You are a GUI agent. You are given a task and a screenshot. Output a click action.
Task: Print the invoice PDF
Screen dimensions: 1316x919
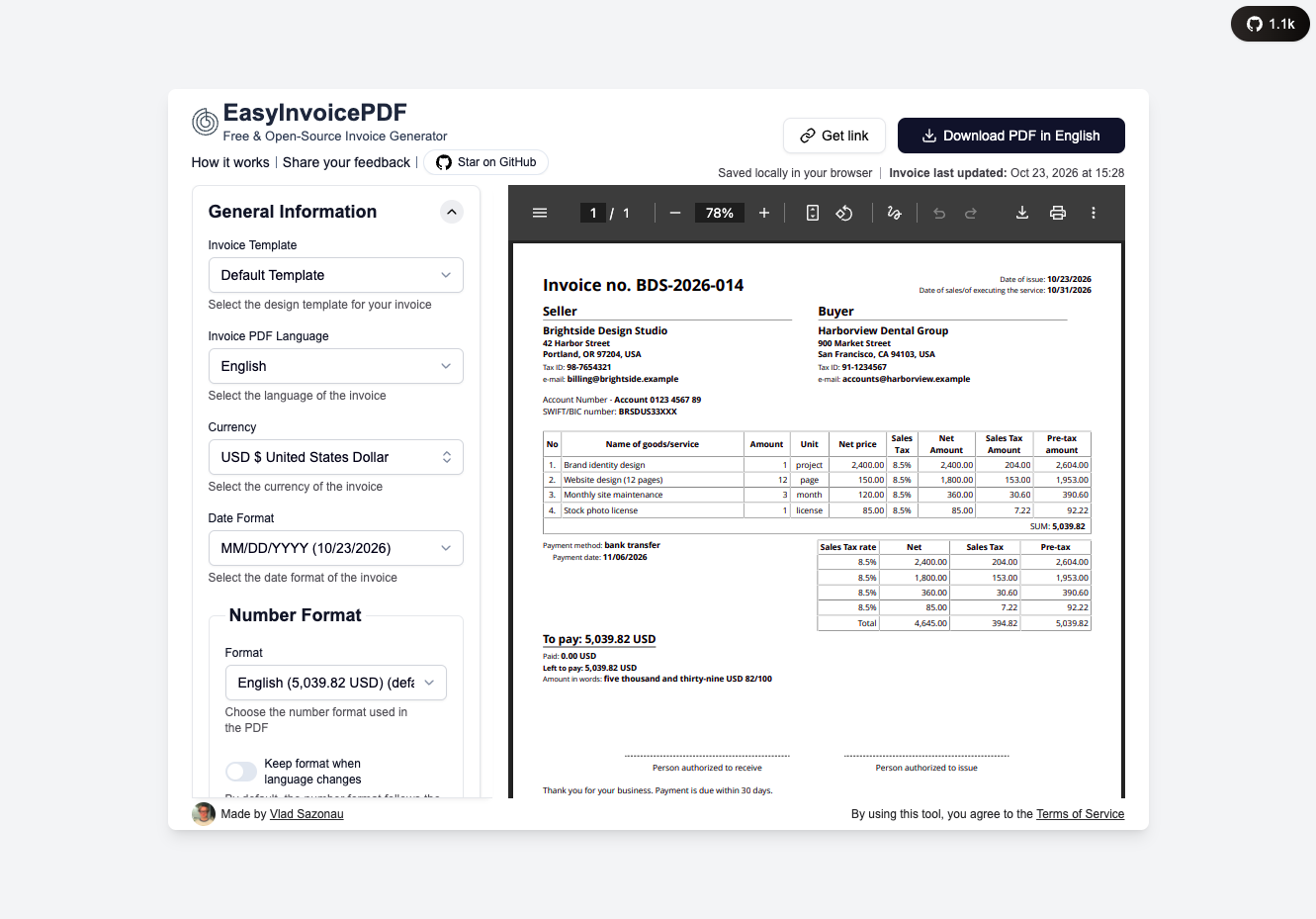click(1058, 213)
